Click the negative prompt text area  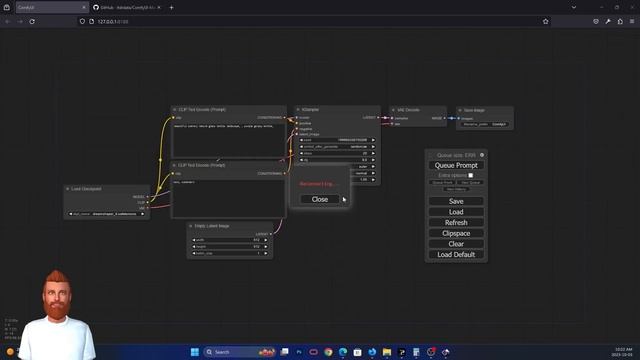click(229, 198)
